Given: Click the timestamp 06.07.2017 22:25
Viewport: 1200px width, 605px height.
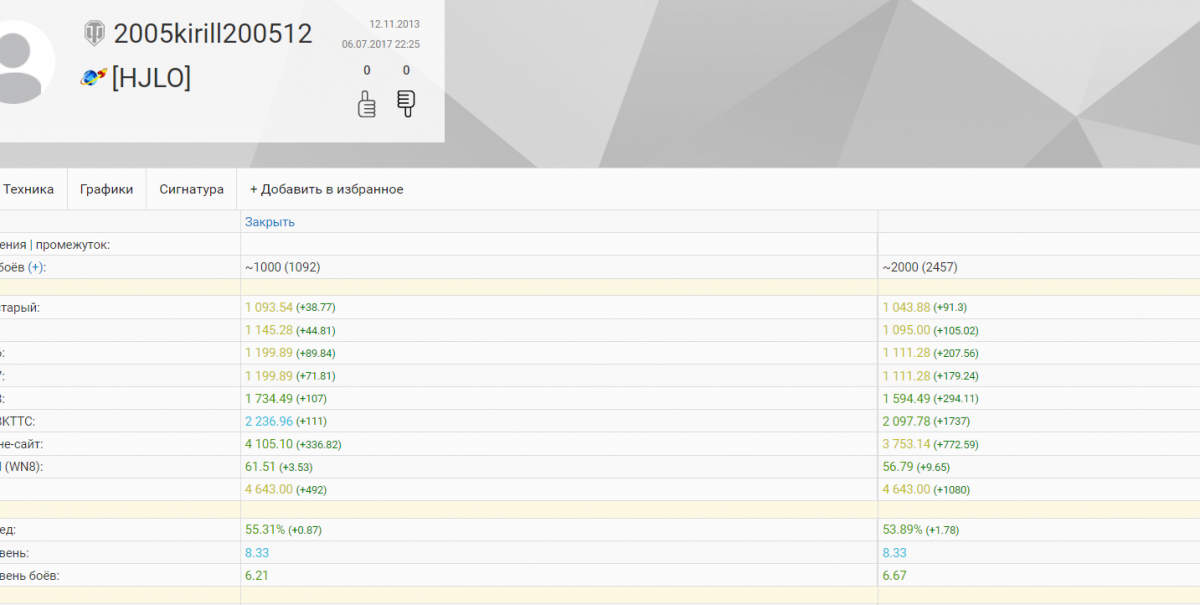Looking at the screenshot, I should [x=381, y=44].
